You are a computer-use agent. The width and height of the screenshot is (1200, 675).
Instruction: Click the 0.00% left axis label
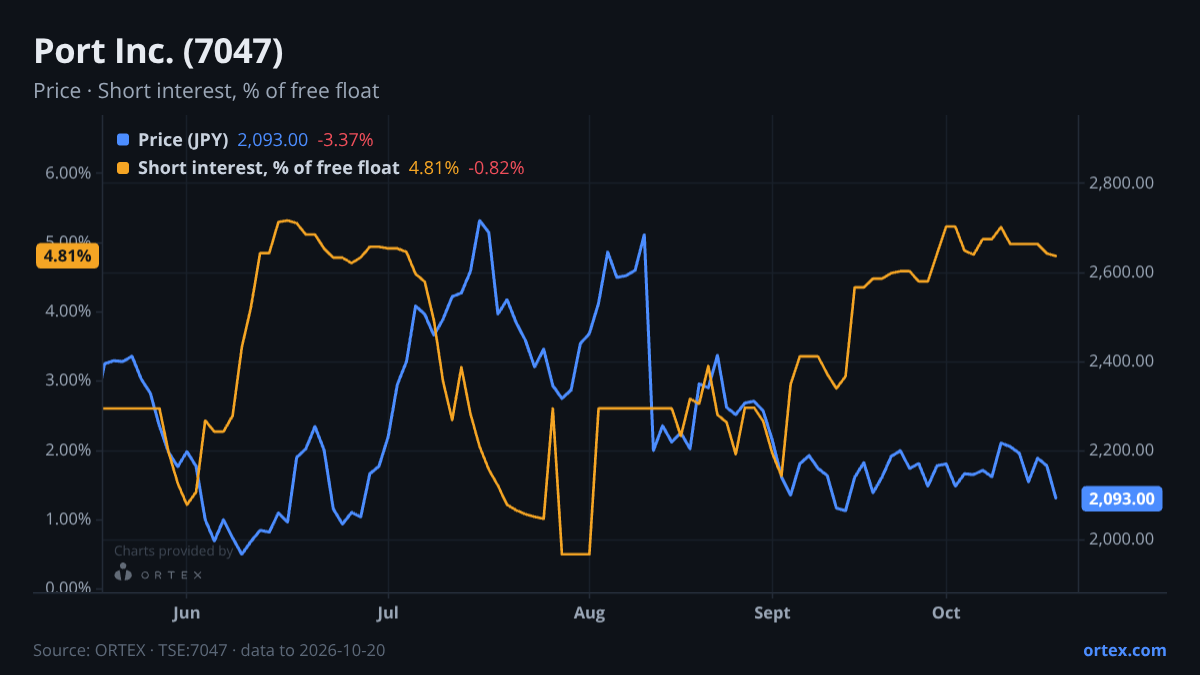[x=69, y=588]
